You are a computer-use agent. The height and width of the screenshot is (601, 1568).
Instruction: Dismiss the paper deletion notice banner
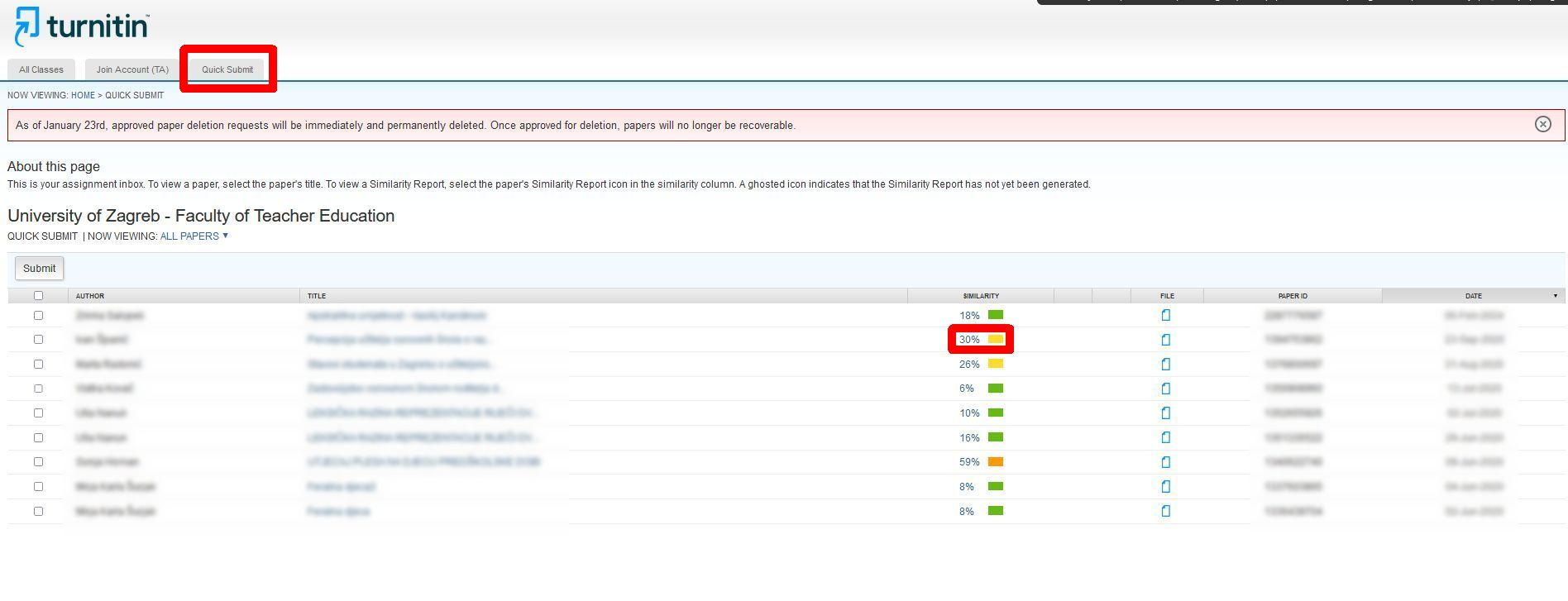click(x=1542, y=124)
